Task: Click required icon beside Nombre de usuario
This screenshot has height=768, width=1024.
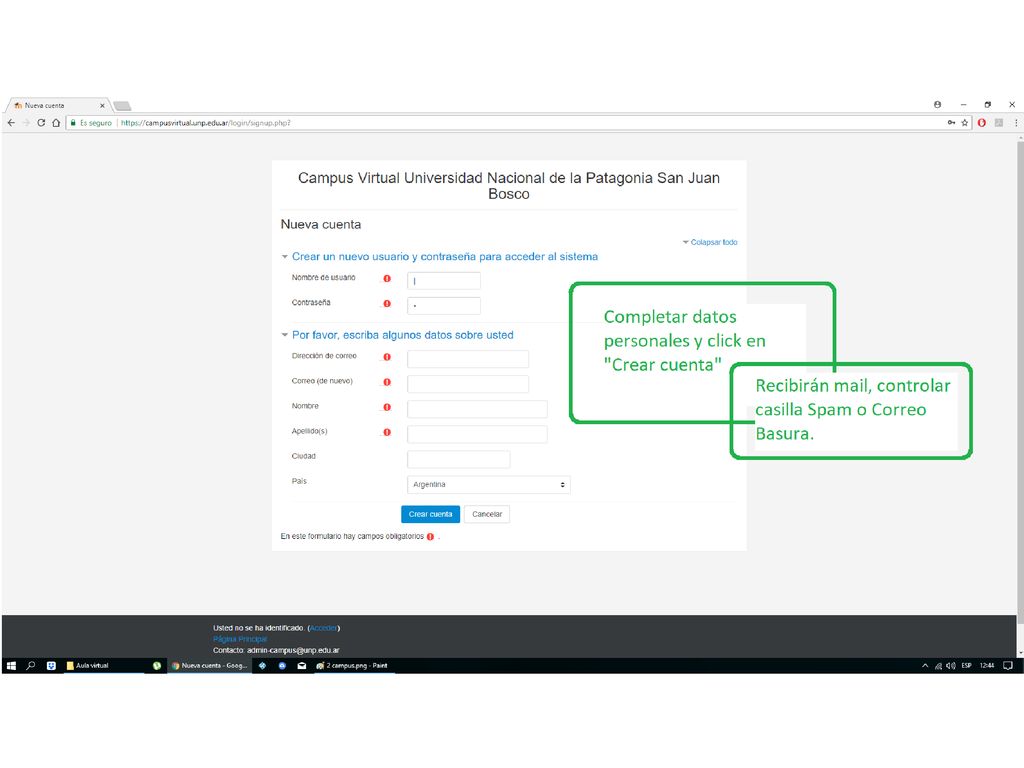Action: [387, 278]
